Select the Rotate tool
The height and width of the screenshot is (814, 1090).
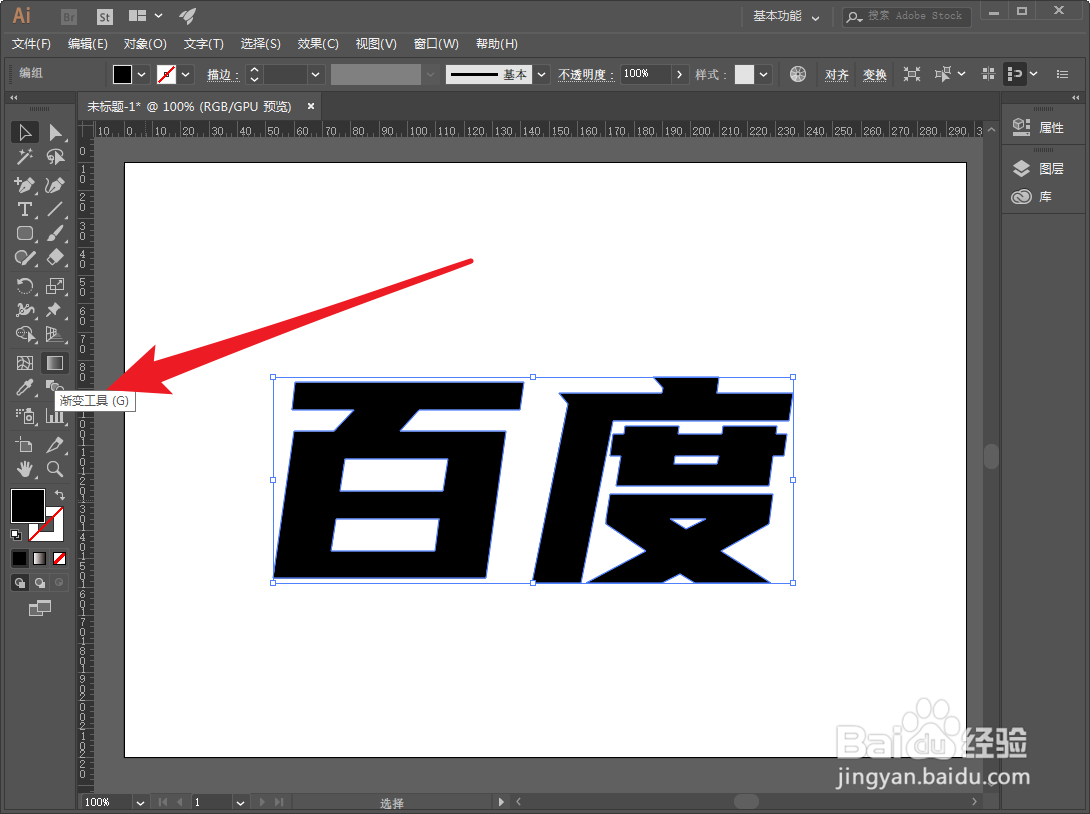pyautogui.click(x=25, y=286)
